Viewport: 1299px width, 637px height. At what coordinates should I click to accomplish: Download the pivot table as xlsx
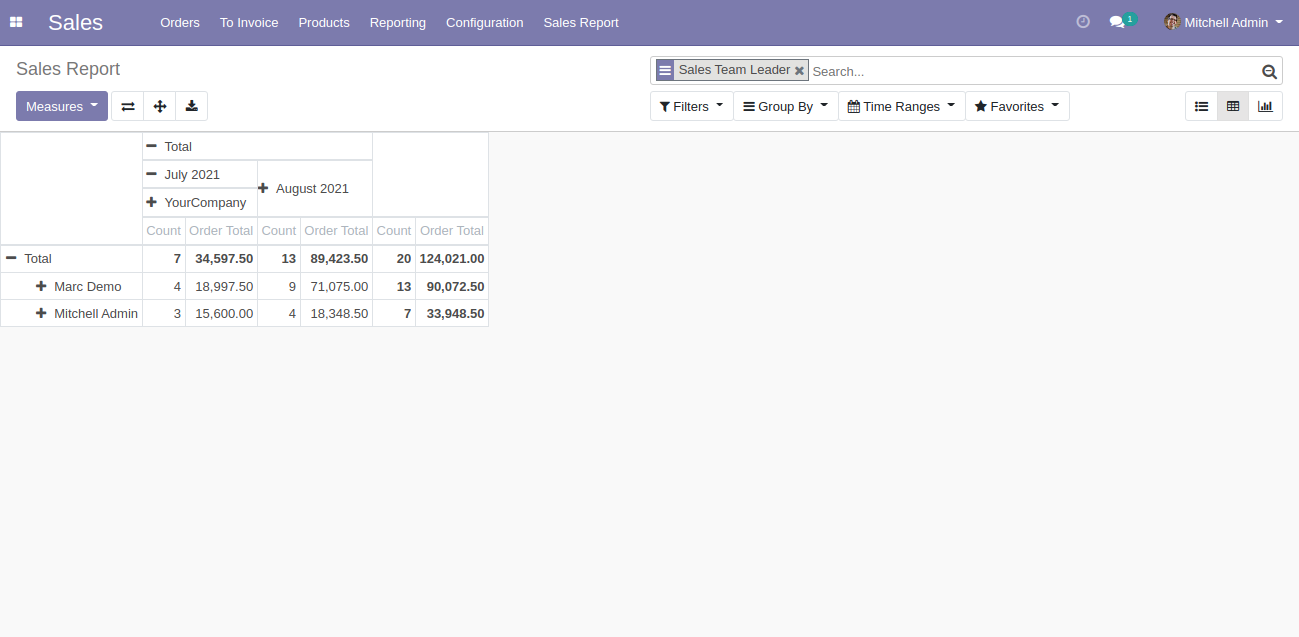click(x=192, y=106)
